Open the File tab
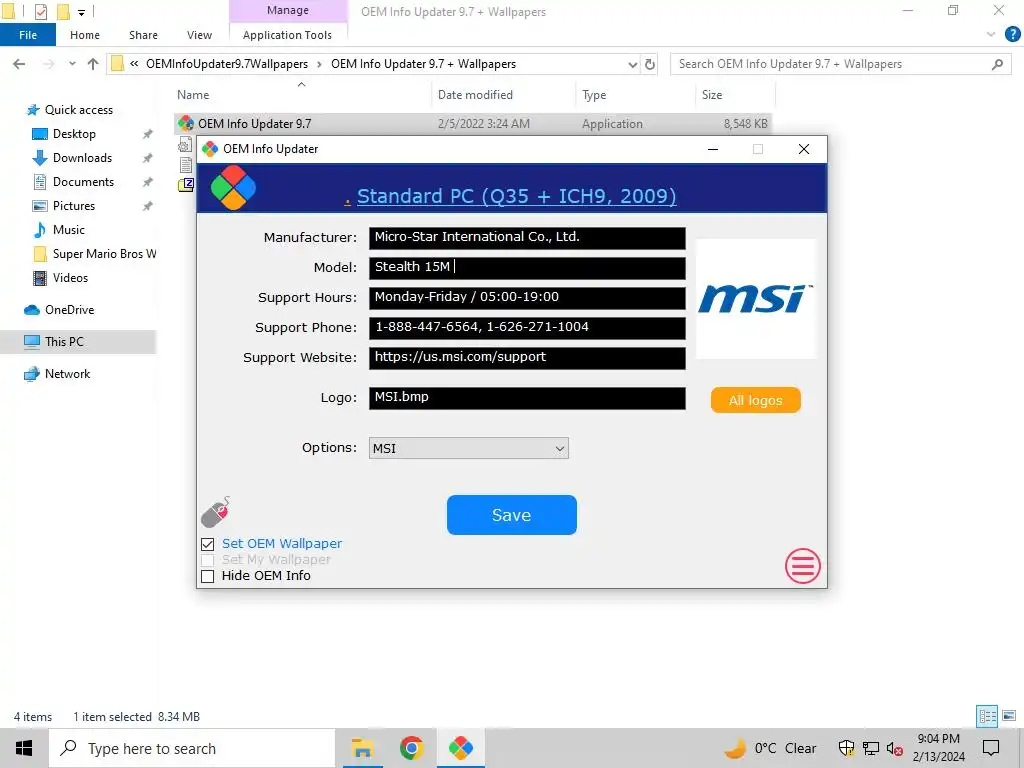1024x768 pixels. click(27, 35)
